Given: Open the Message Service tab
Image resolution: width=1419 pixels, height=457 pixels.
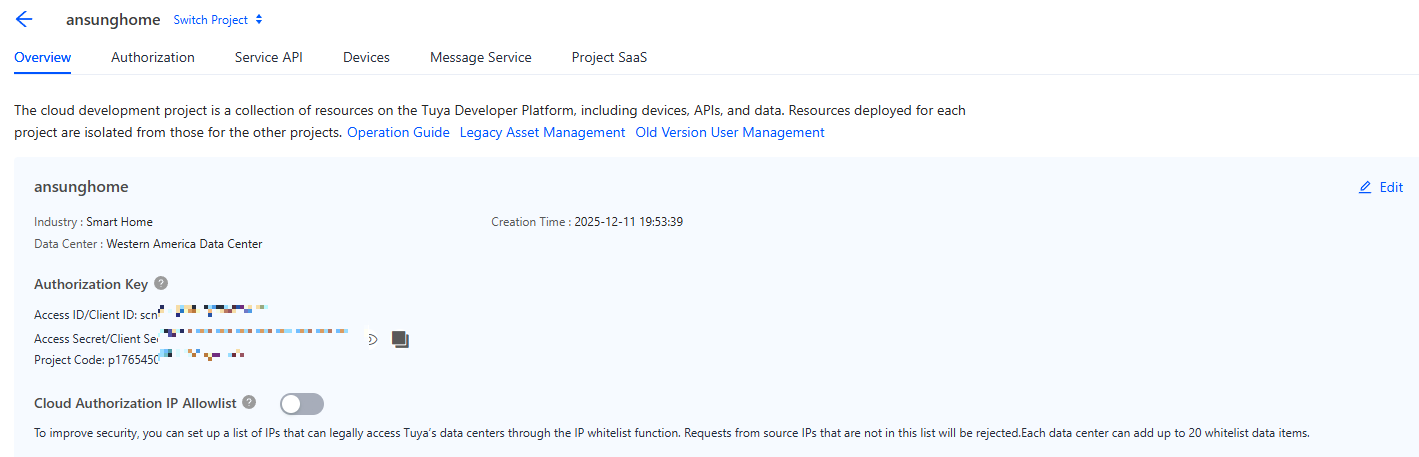Looking at the screenshot, I should pyautogui.click(x=481, y=57).
